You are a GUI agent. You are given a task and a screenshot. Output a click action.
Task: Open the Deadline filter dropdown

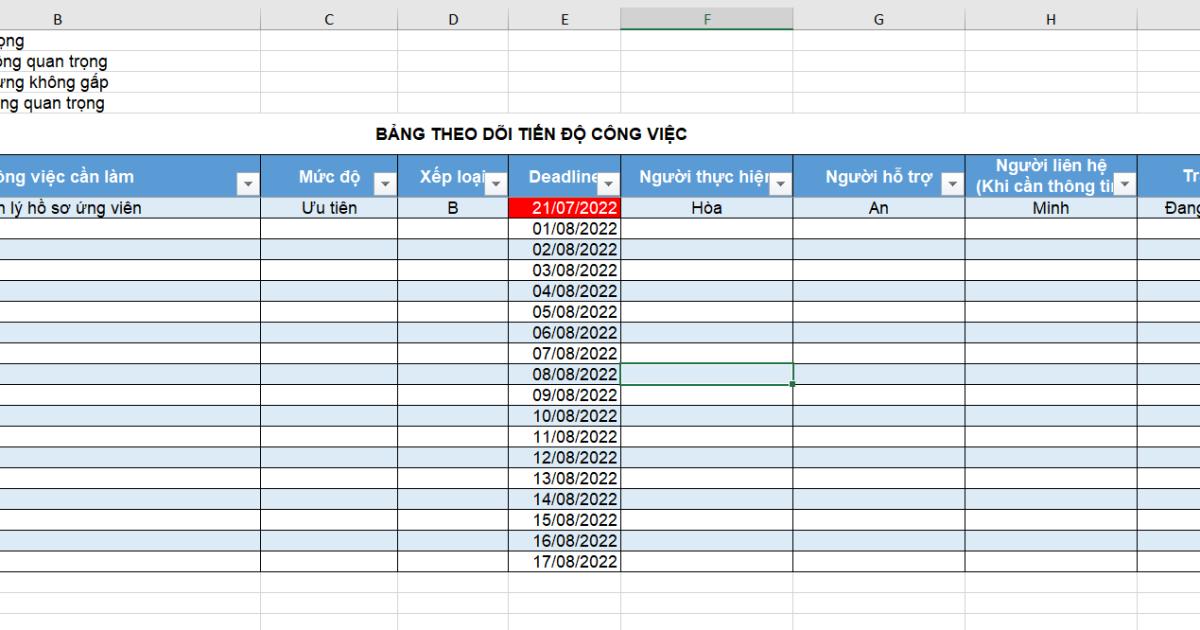point(607,185)
